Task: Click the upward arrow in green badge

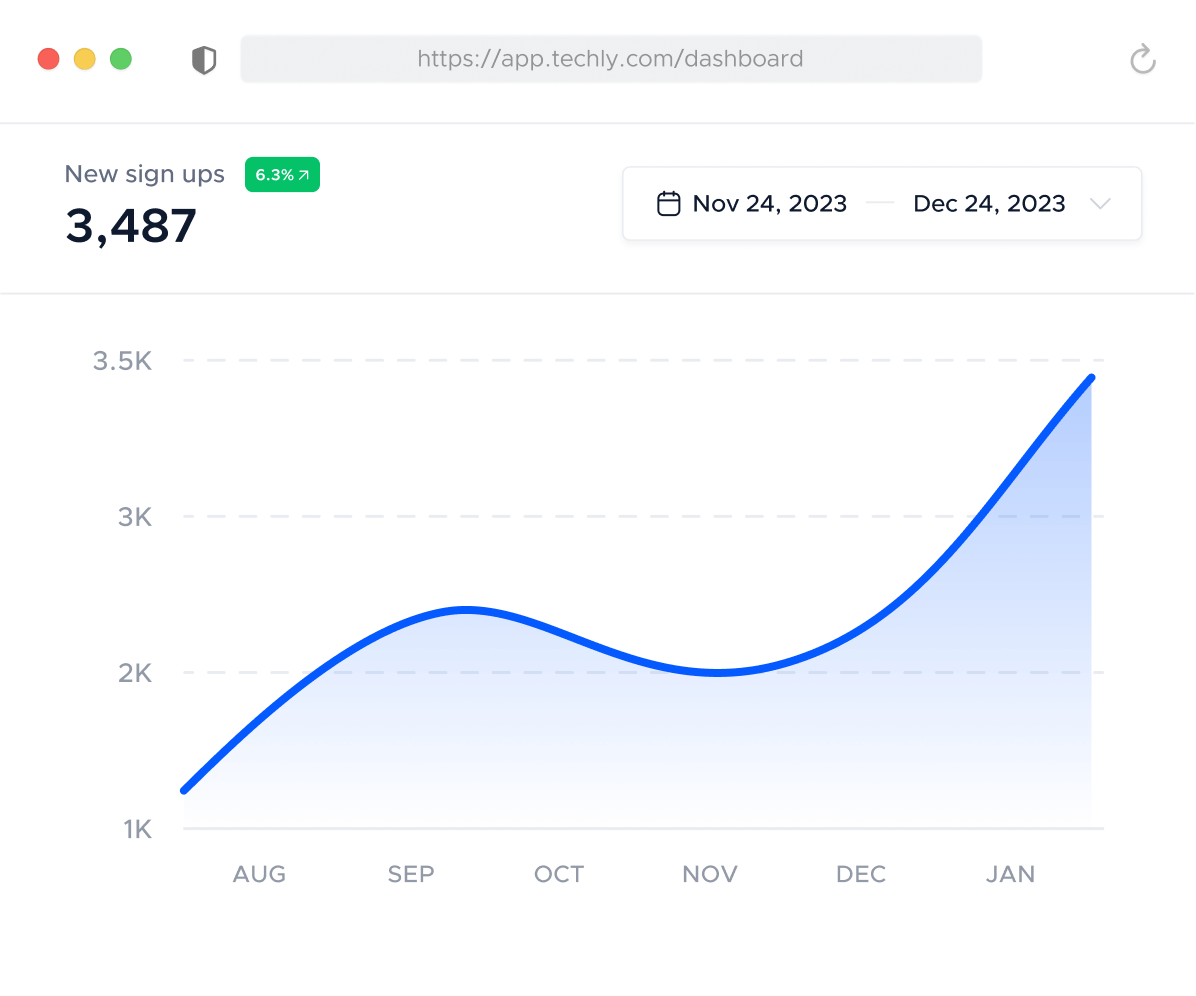Action: coord(304,173)
